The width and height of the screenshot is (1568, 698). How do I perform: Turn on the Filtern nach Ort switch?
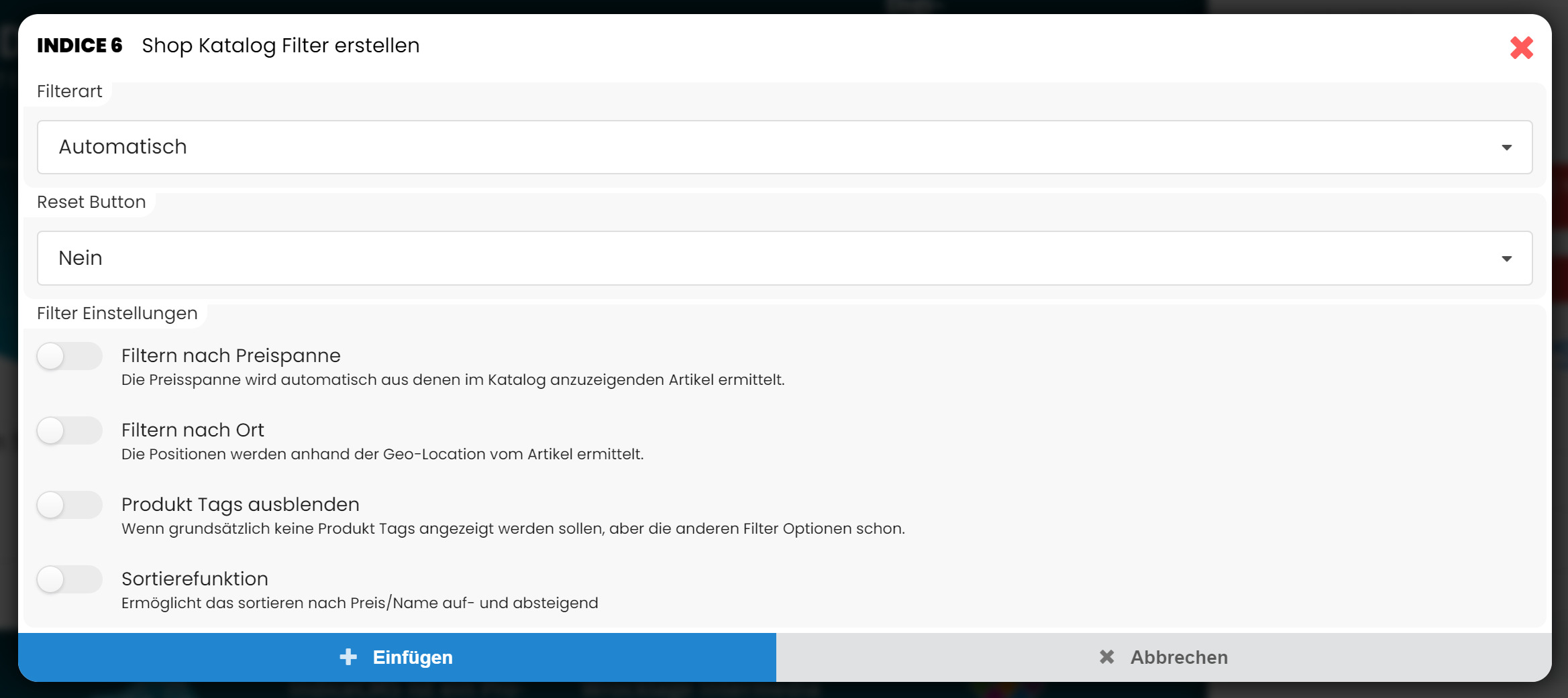click(x=70, y=430)
